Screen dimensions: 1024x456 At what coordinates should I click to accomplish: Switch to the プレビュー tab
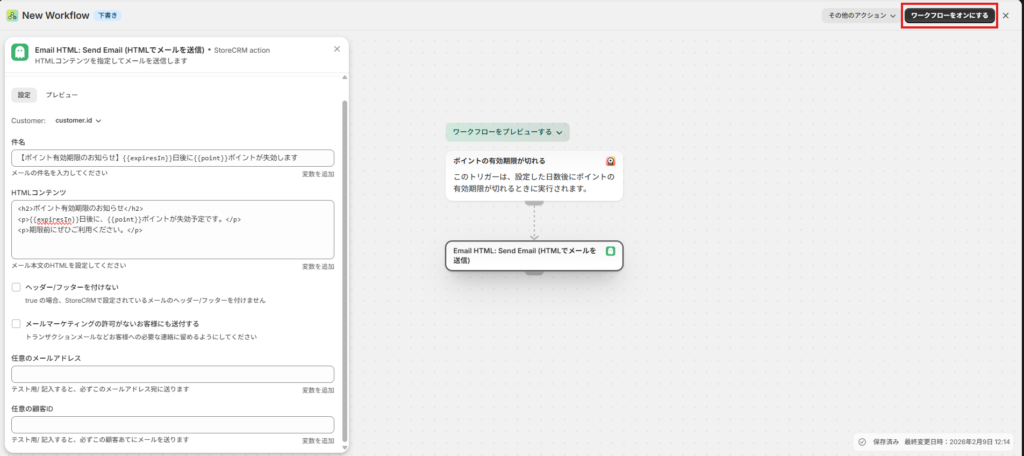(61, 95)
